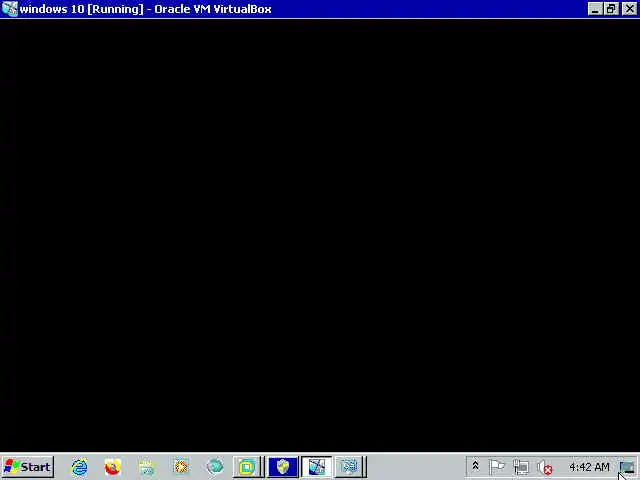Click the muted speaker volume icon

coord(545,467)
